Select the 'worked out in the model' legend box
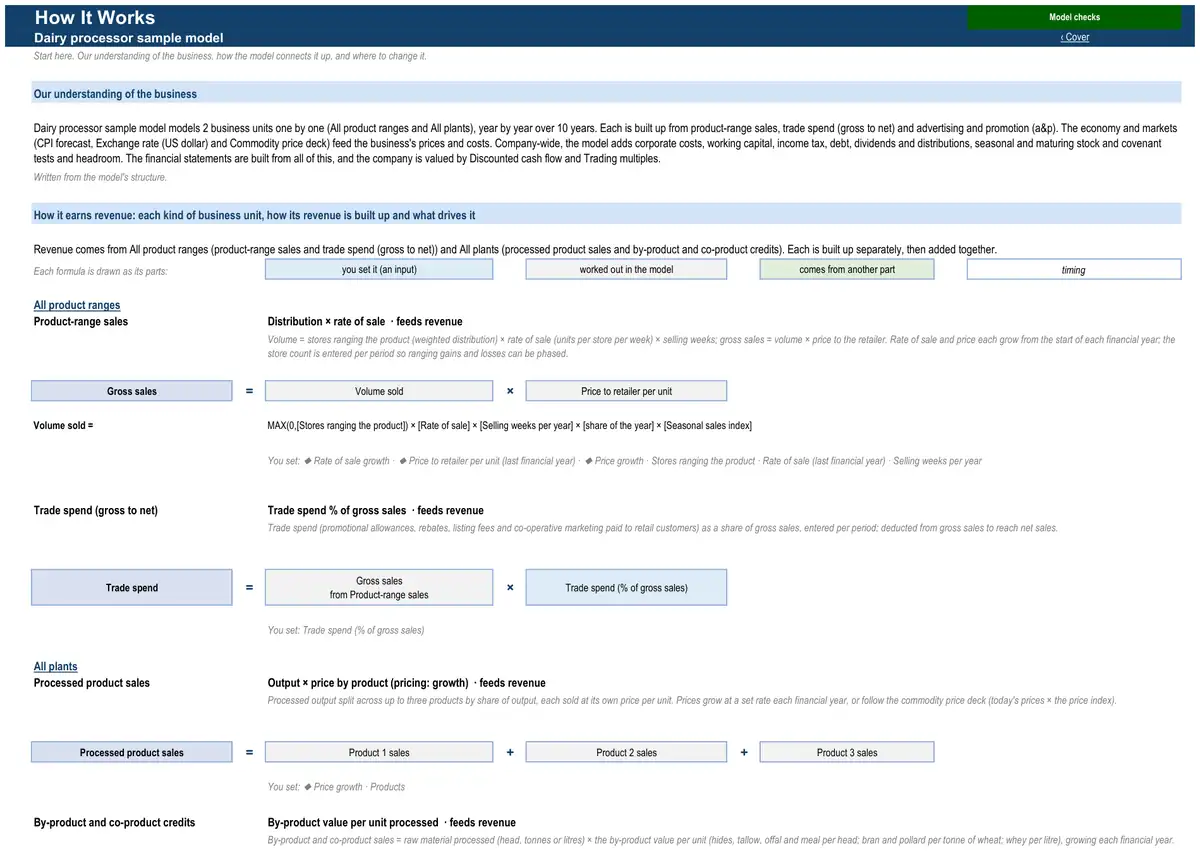 coord(627,269)
